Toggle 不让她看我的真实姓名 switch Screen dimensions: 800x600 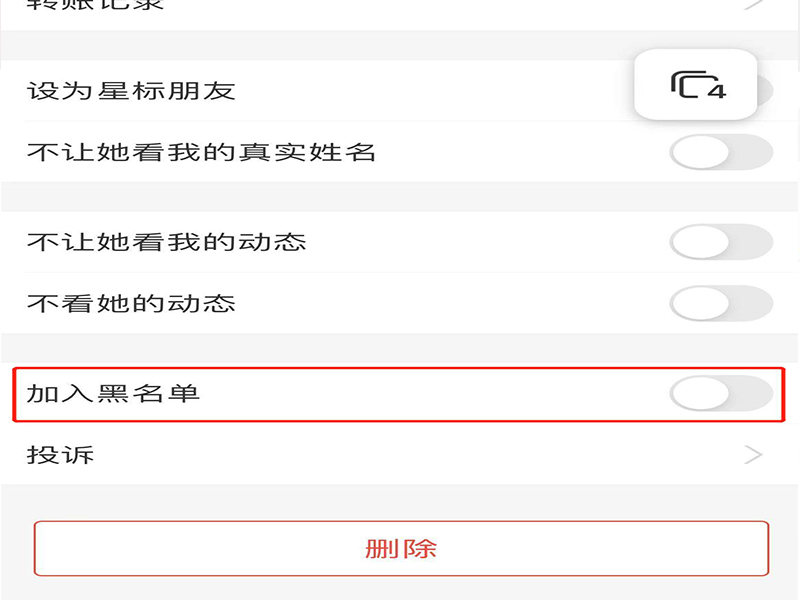(x=720, y=152)
